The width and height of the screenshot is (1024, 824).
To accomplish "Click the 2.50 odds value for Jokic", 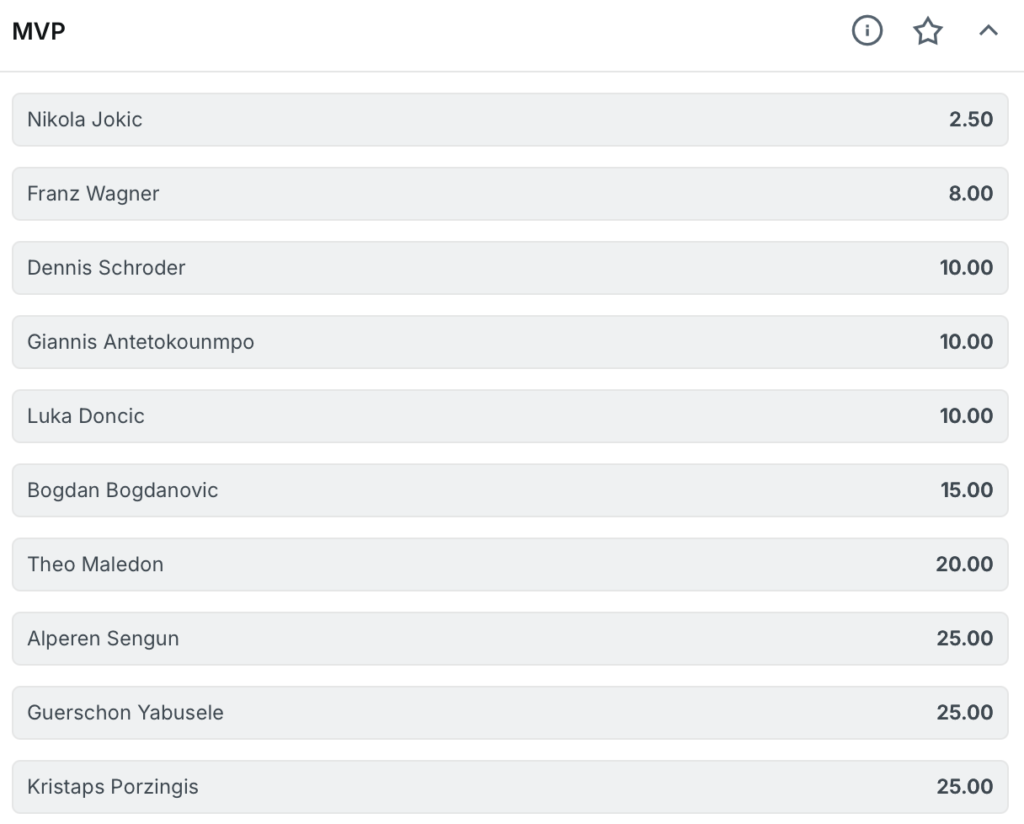I will click(x=970, y=119).
